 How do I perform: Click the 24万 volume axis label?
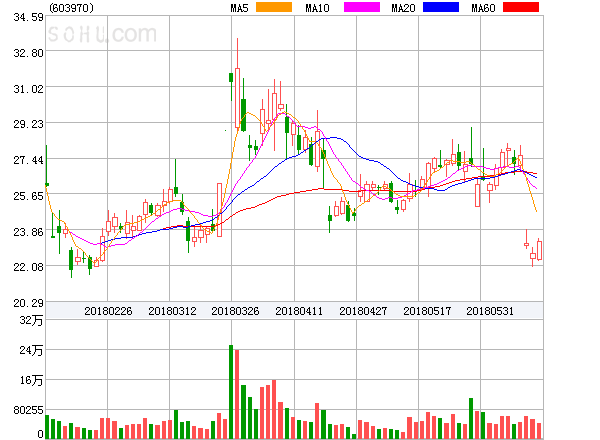click(x=31, y=350)
